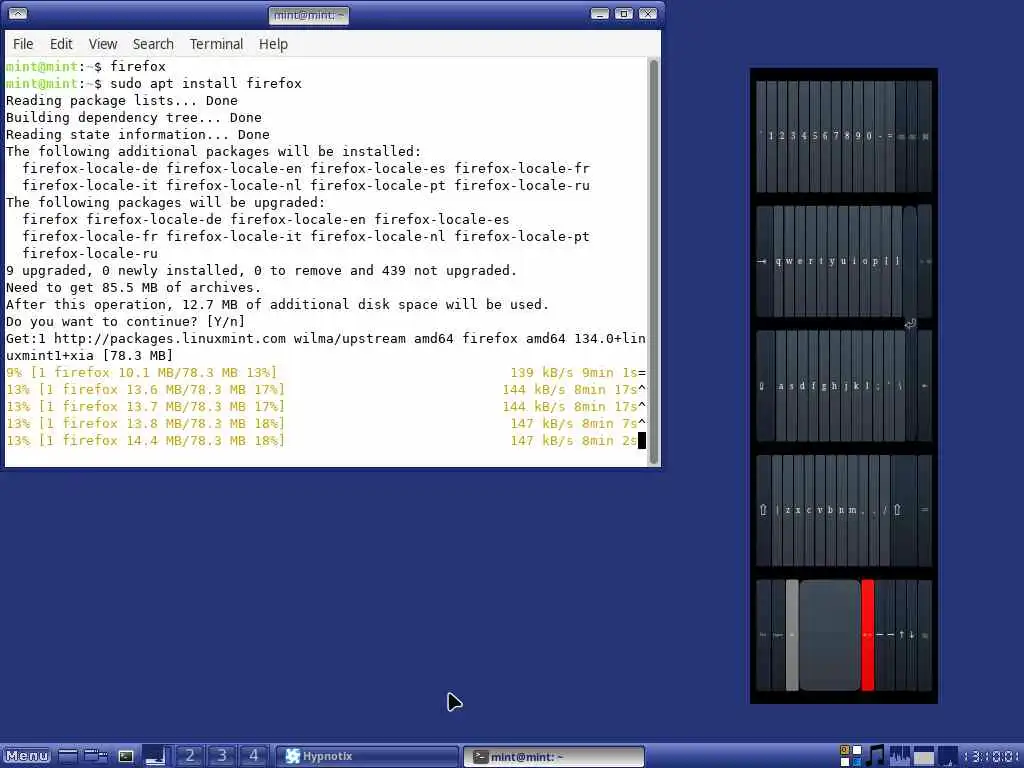Open the File menu in terminal
The image size is (1024, 768).
(23, 44)
